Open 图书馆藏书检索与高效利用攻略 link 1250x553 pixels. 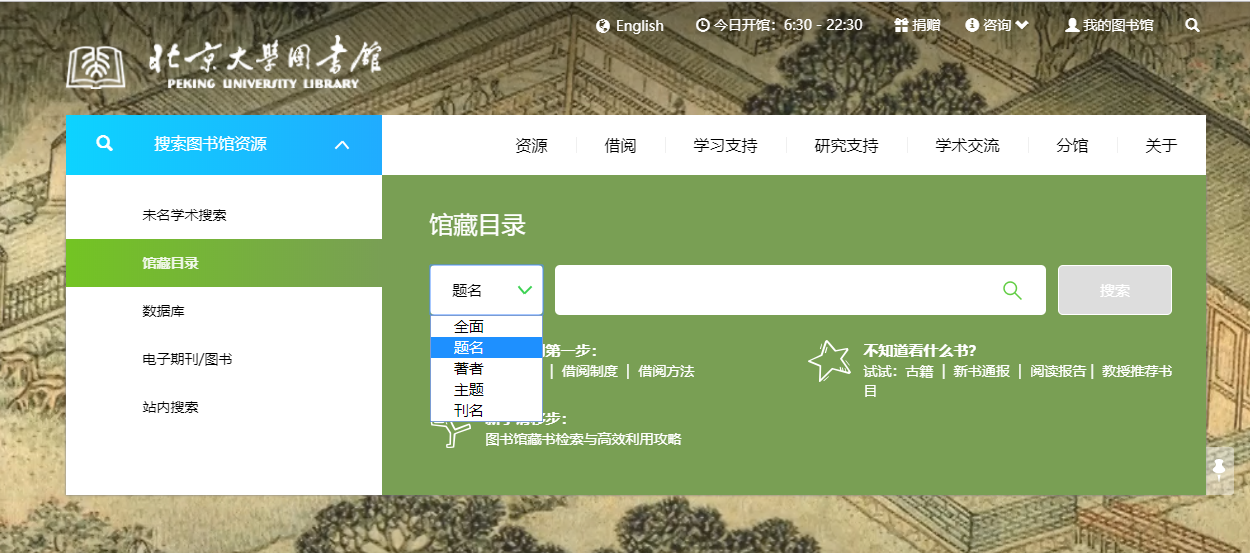[583, 438]
